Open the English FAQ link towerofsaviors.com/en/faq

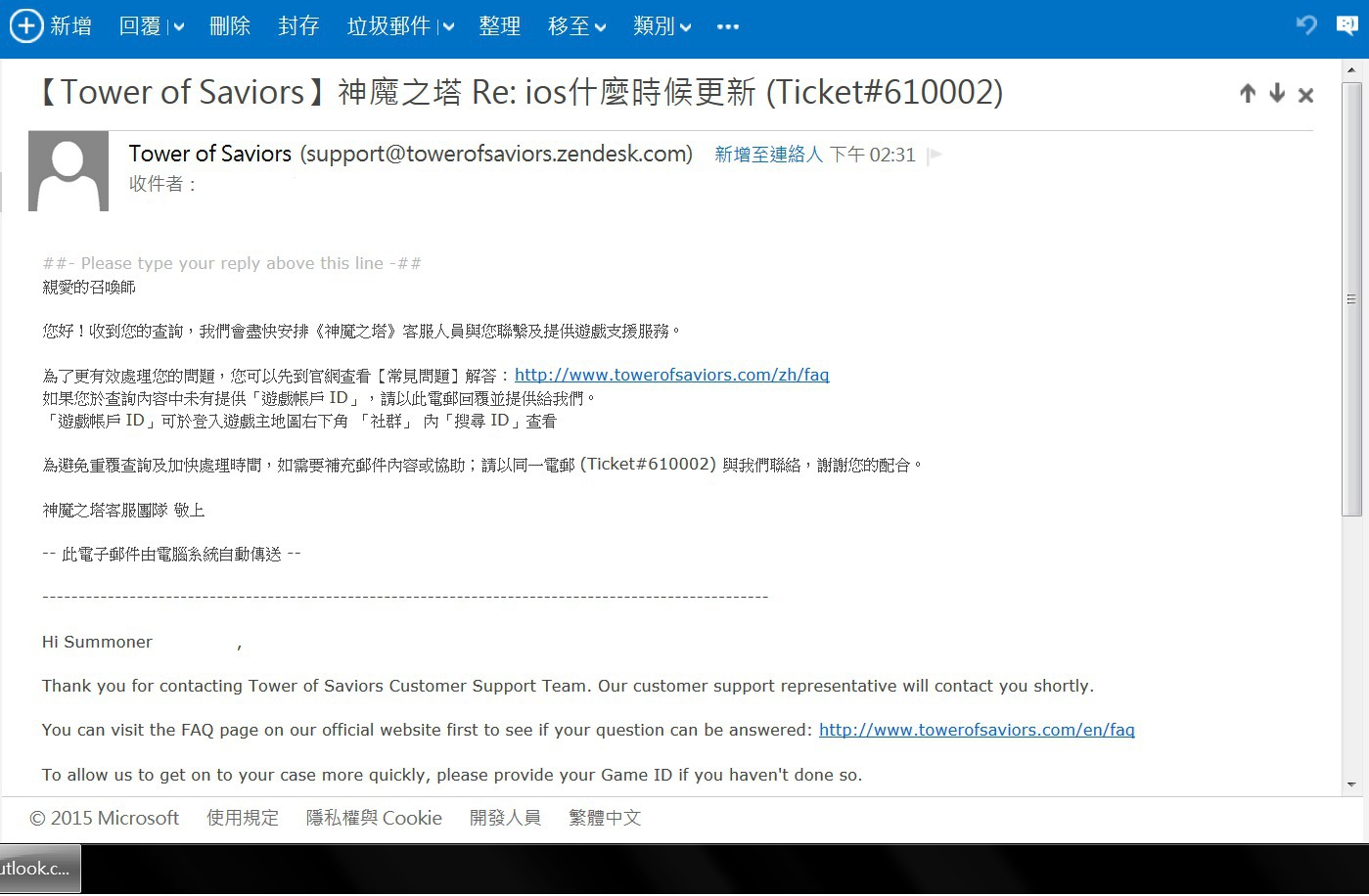[977, 730]
